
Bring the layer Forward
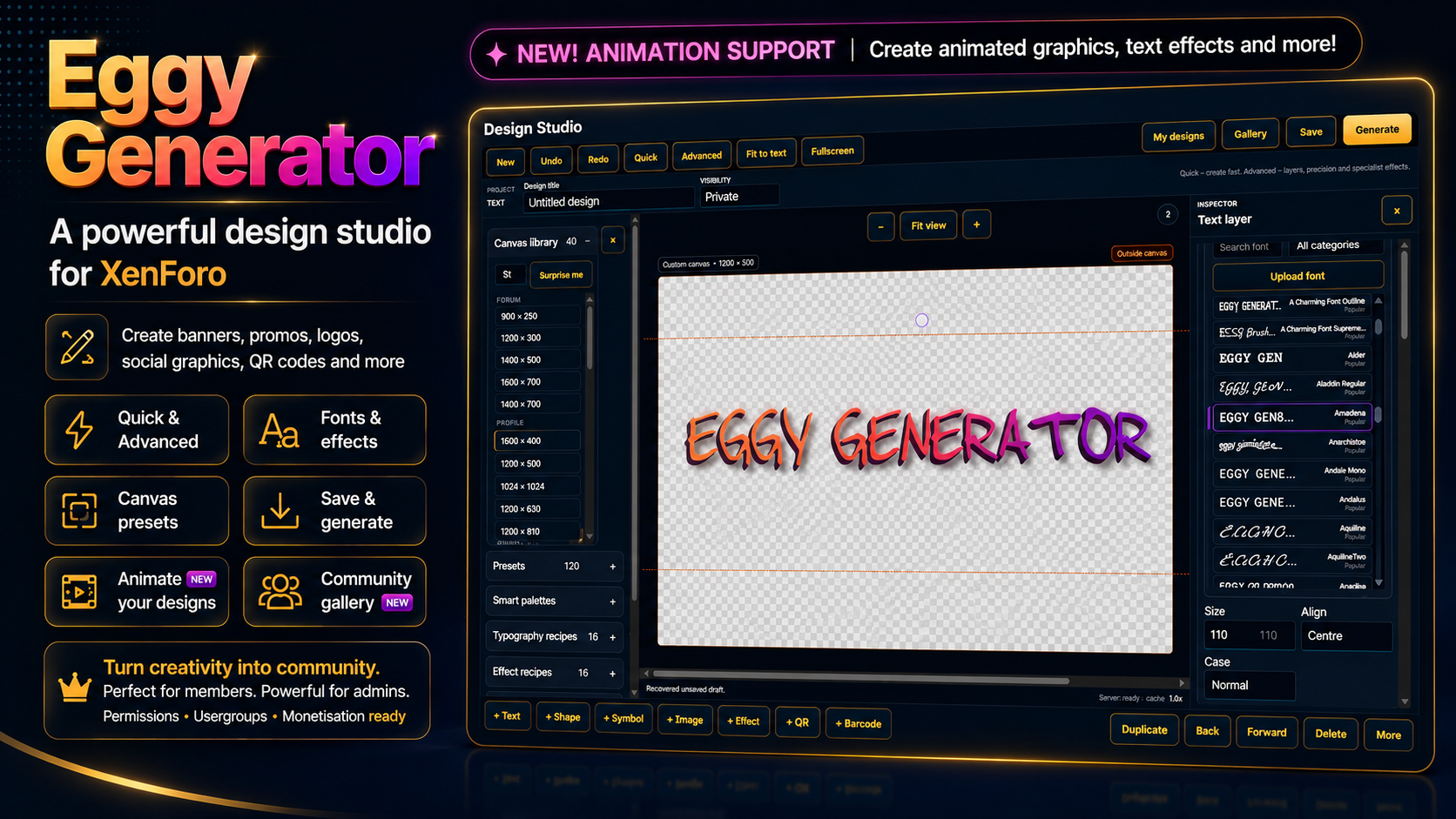1266,733
